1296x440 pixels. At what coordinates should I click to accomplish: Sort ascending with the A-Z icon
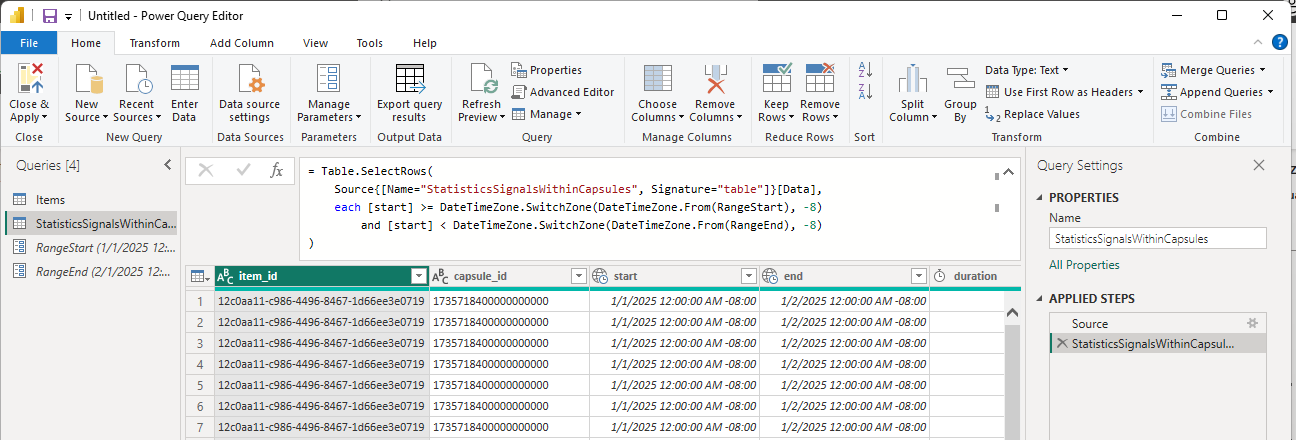pos(865,69)
